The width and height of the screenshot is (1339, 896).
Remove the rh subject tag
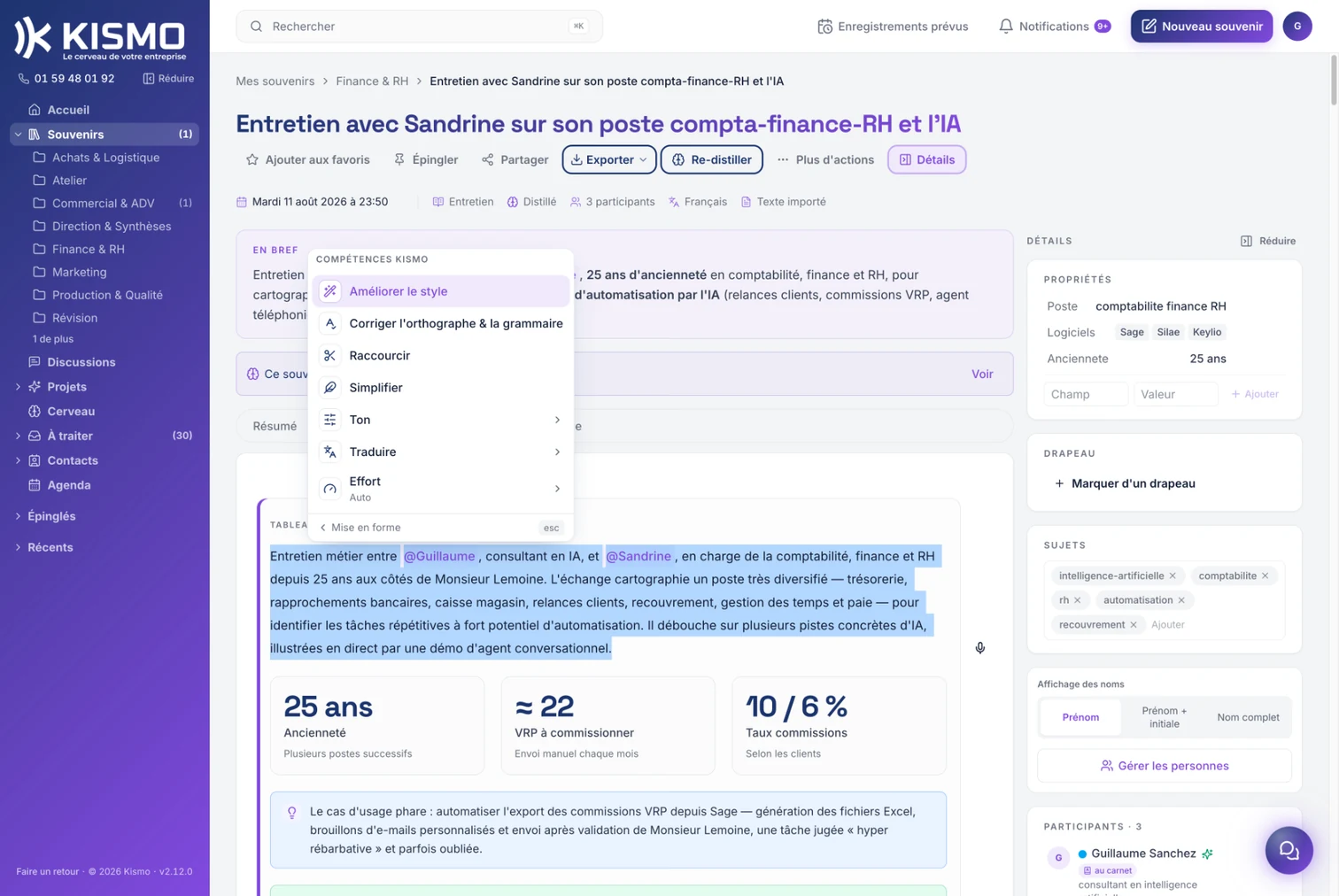1077,600
